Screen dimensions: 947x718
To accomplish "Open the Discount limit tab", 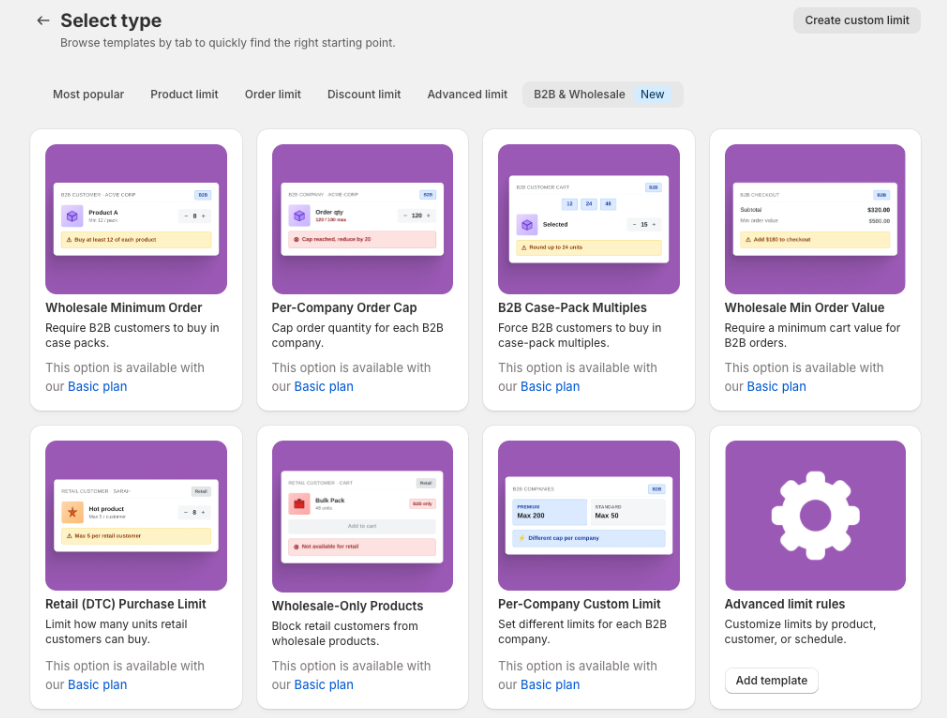I will point(364,94).
